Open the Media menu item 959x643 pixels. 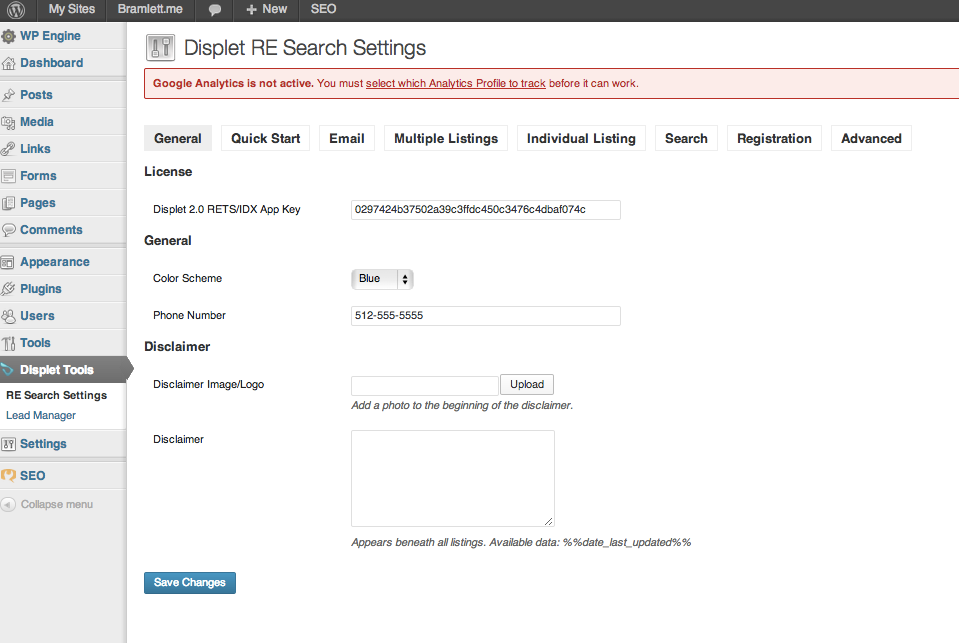[x=63, y=122]
